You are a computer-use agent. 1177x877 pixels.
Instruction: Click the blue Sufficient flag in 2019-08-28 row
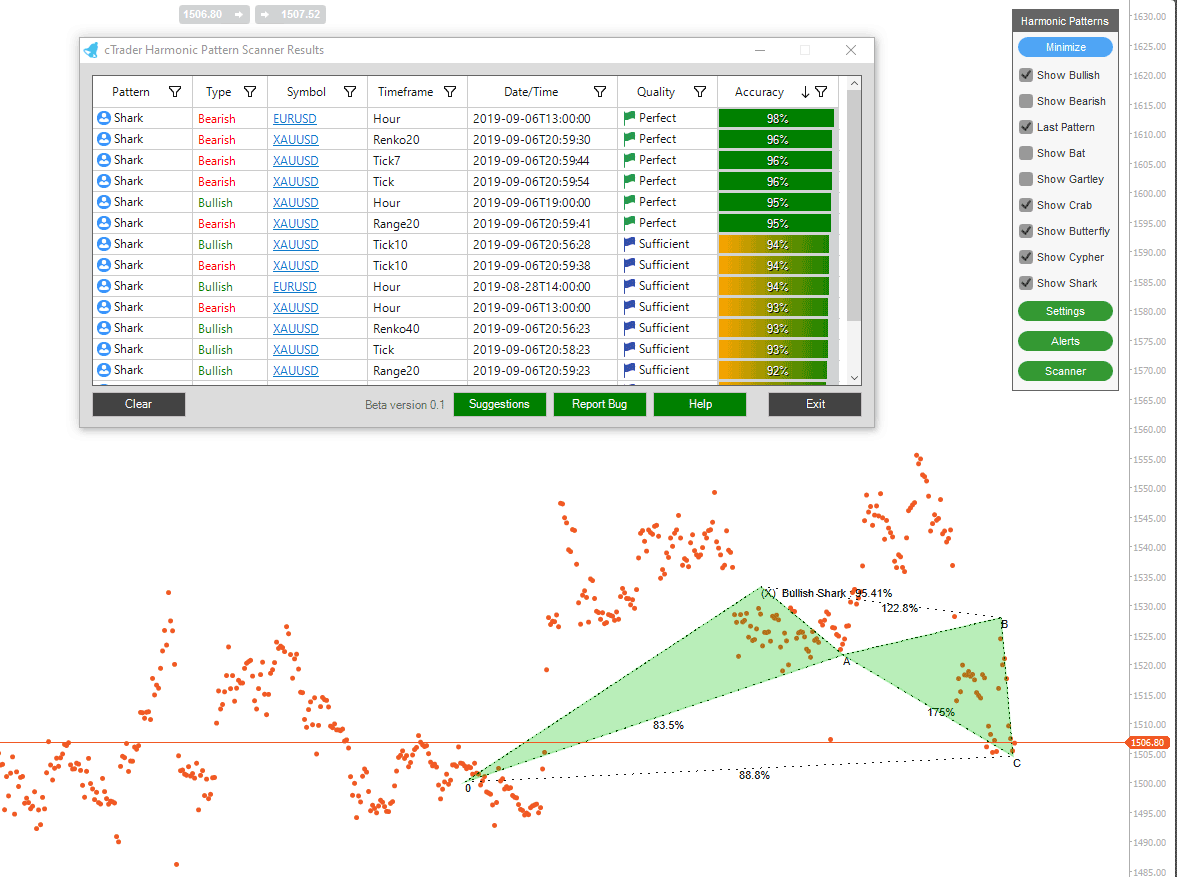629,286
